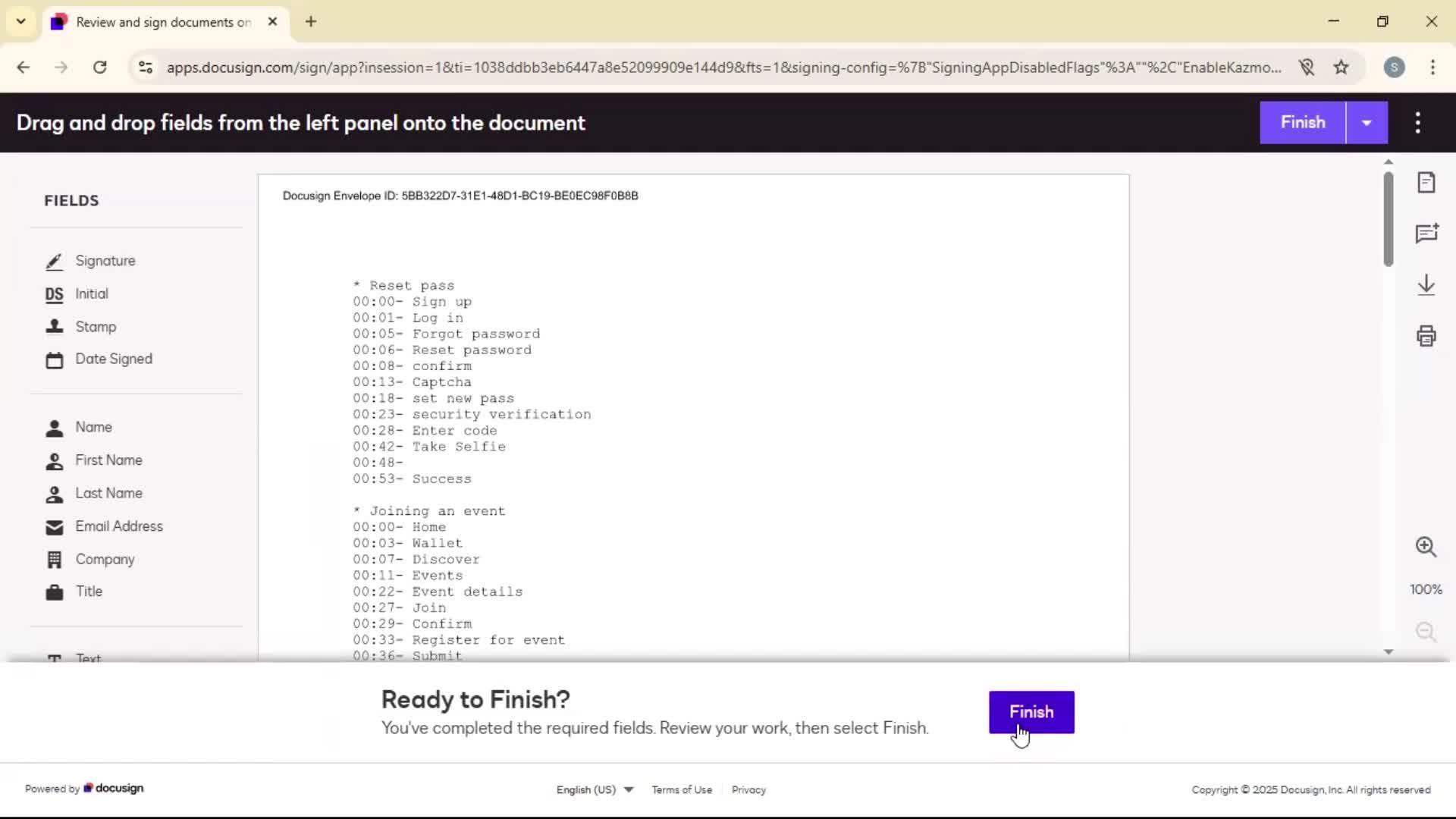Reload the browser page
This screenshot has width=1456, height=819.
click(x=99, y=67)
